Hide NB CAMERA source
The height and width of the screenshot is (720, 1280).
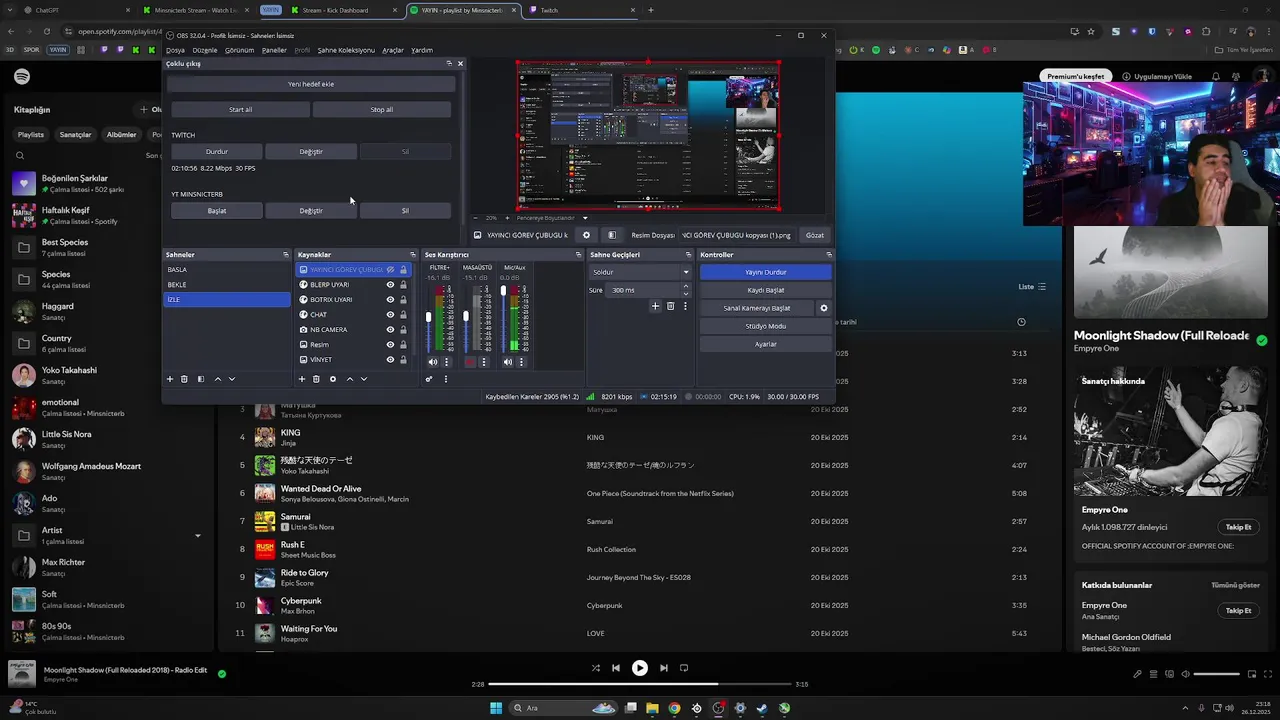(x=390, y=330)
